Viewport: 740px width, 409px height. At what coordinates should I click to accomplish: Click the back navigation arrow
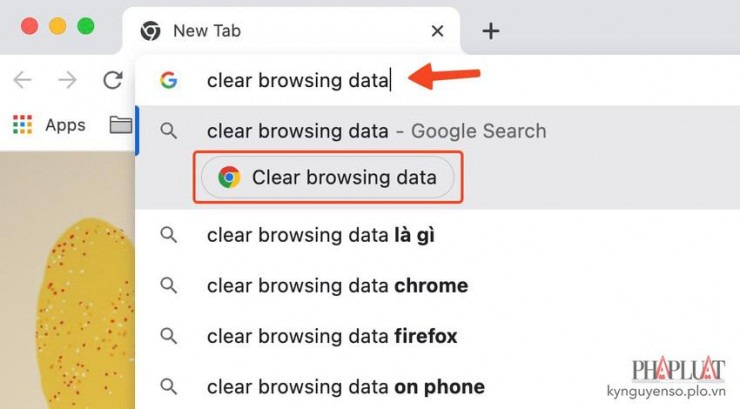coord(22,80)
